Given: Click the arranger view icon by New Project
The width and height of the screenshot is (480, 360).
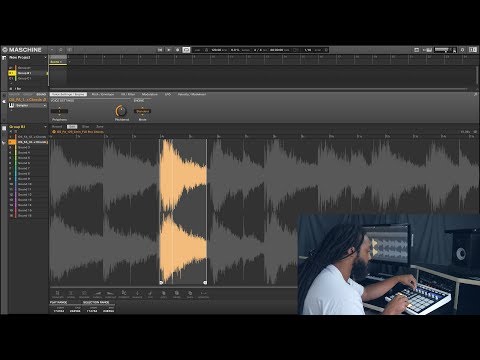Looking at the screenshot, I should pos(4,58).
